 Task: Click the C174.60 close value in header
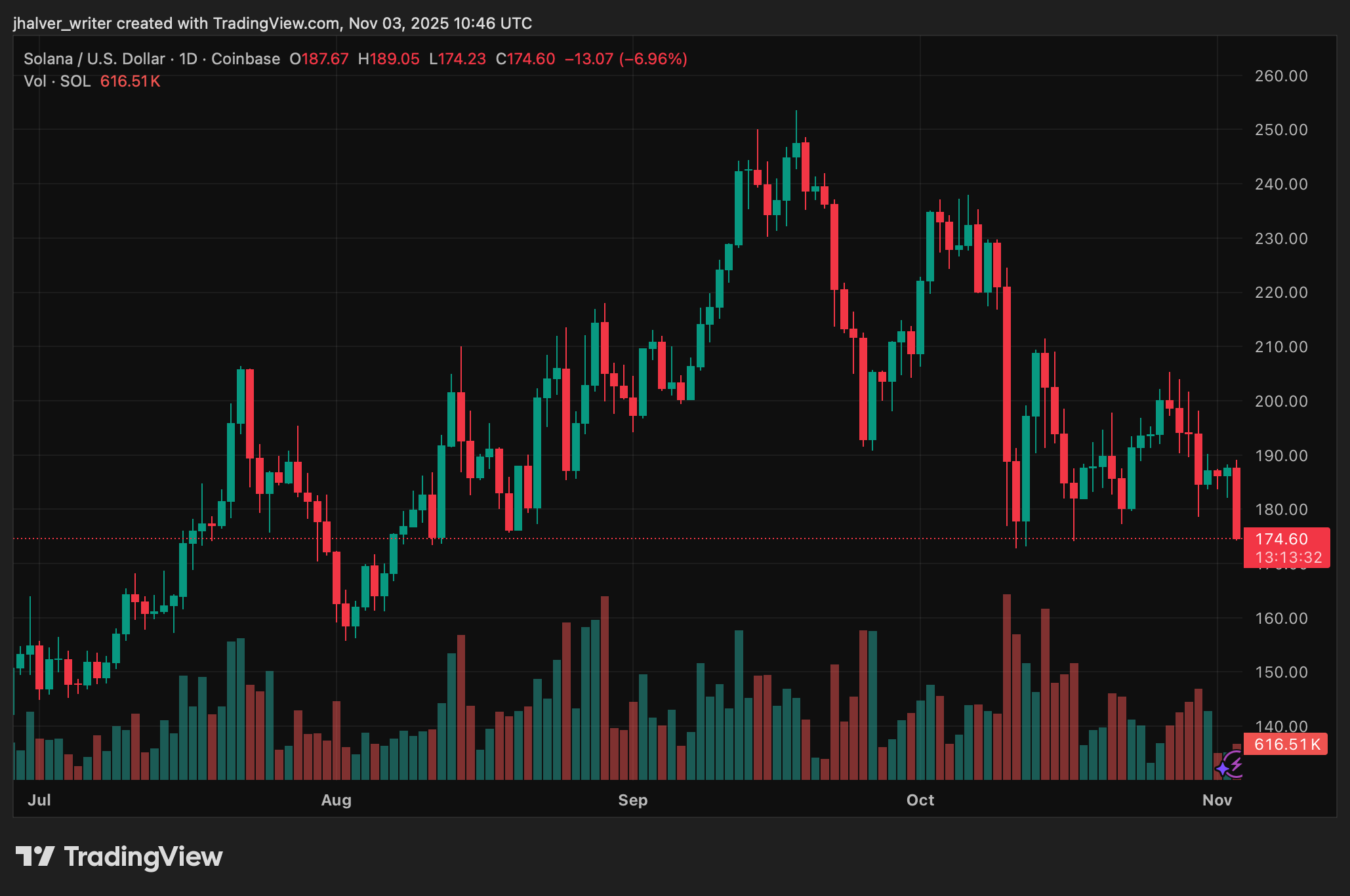(x=525, y=59)
